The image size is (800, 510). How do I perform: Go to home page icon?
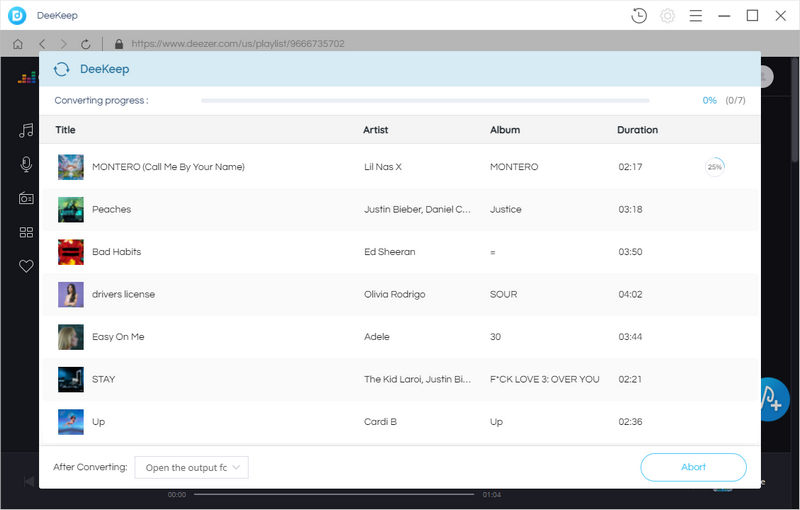(x=18, y=44)
